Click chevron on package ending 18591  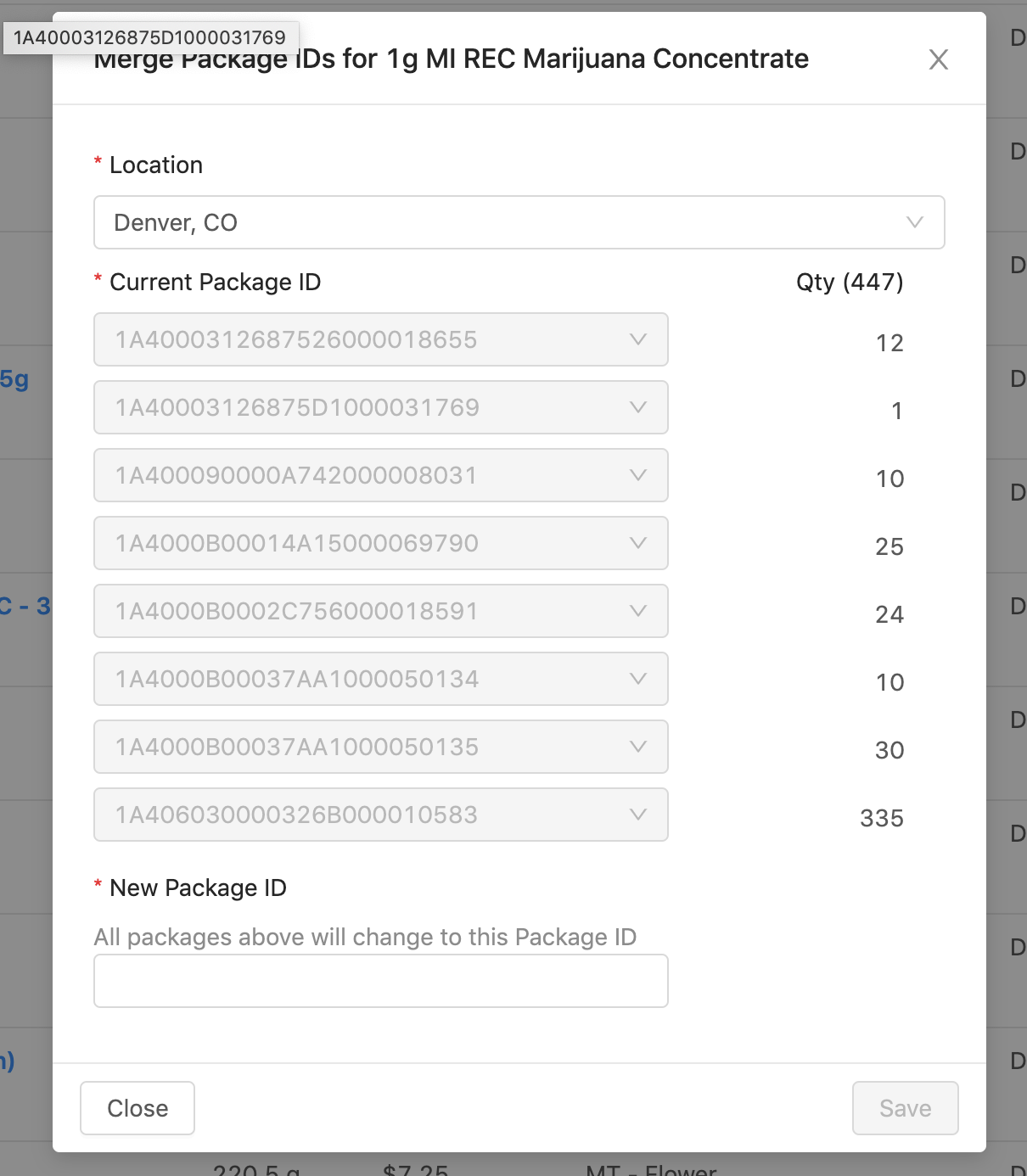638,611
